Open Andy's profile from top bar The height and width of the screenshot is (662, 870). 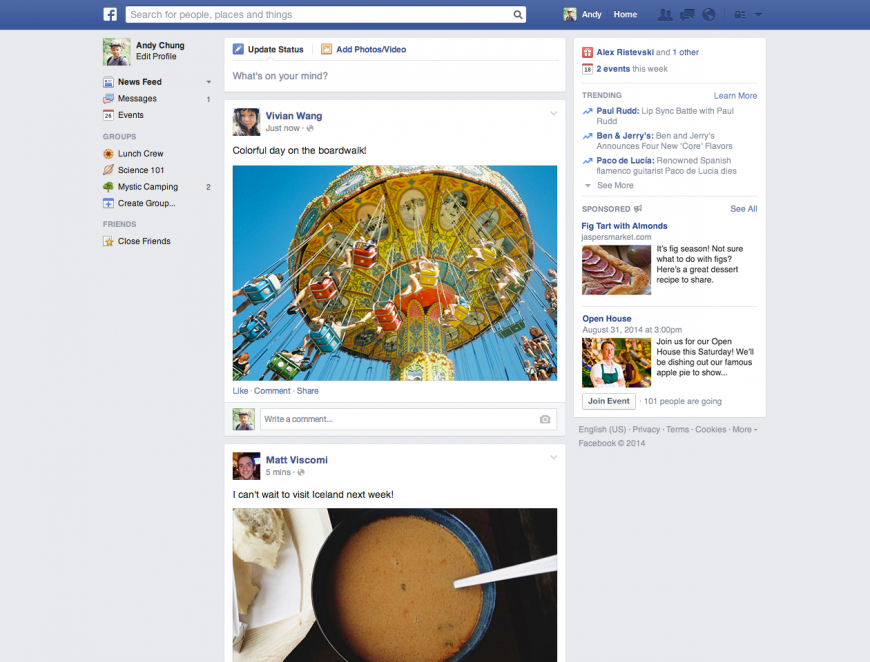pos(591,14)
